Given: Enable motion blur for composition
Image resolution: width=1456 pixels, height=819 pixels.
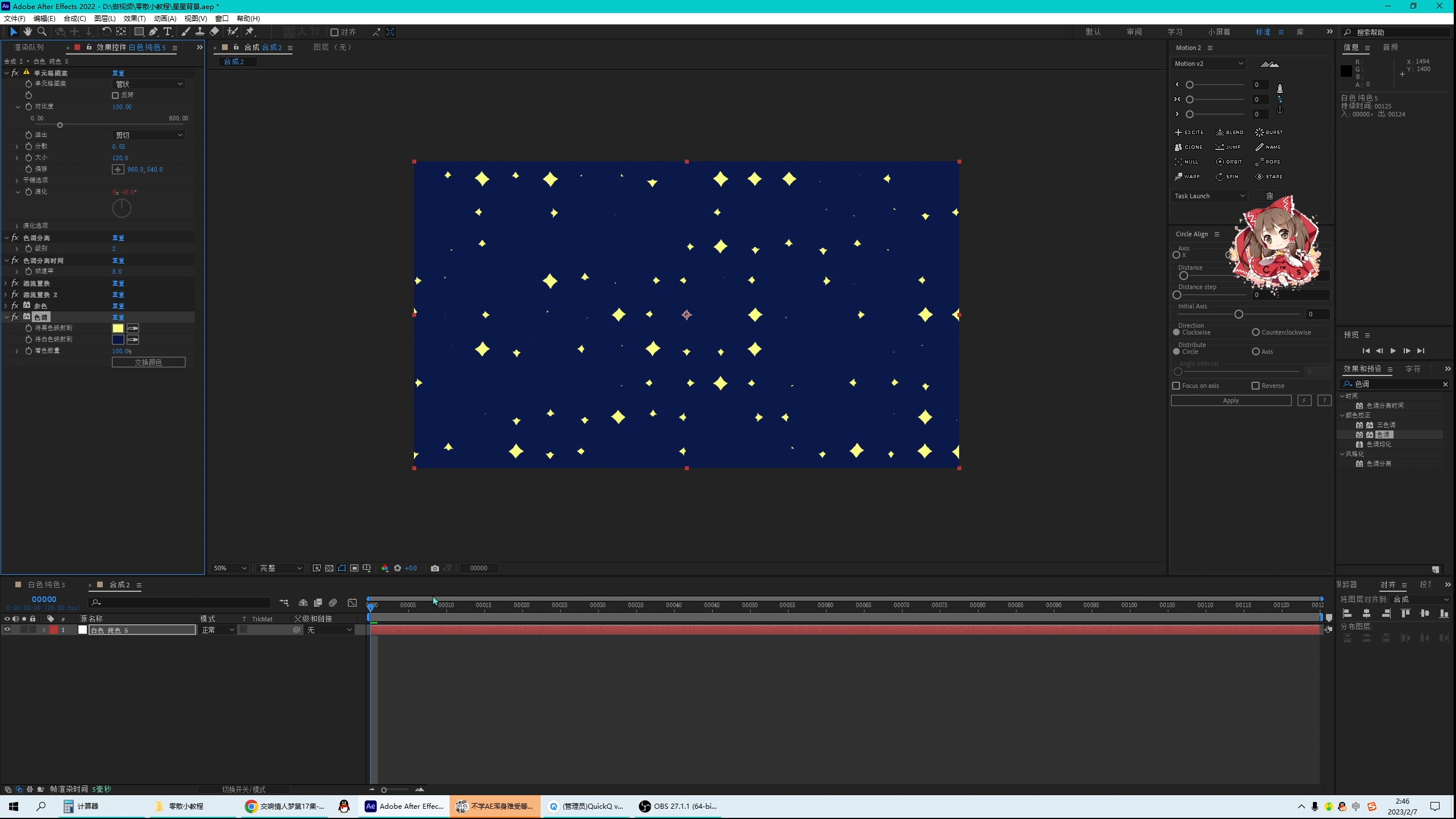Looking at the screenshot, I should tap(333, 603).
